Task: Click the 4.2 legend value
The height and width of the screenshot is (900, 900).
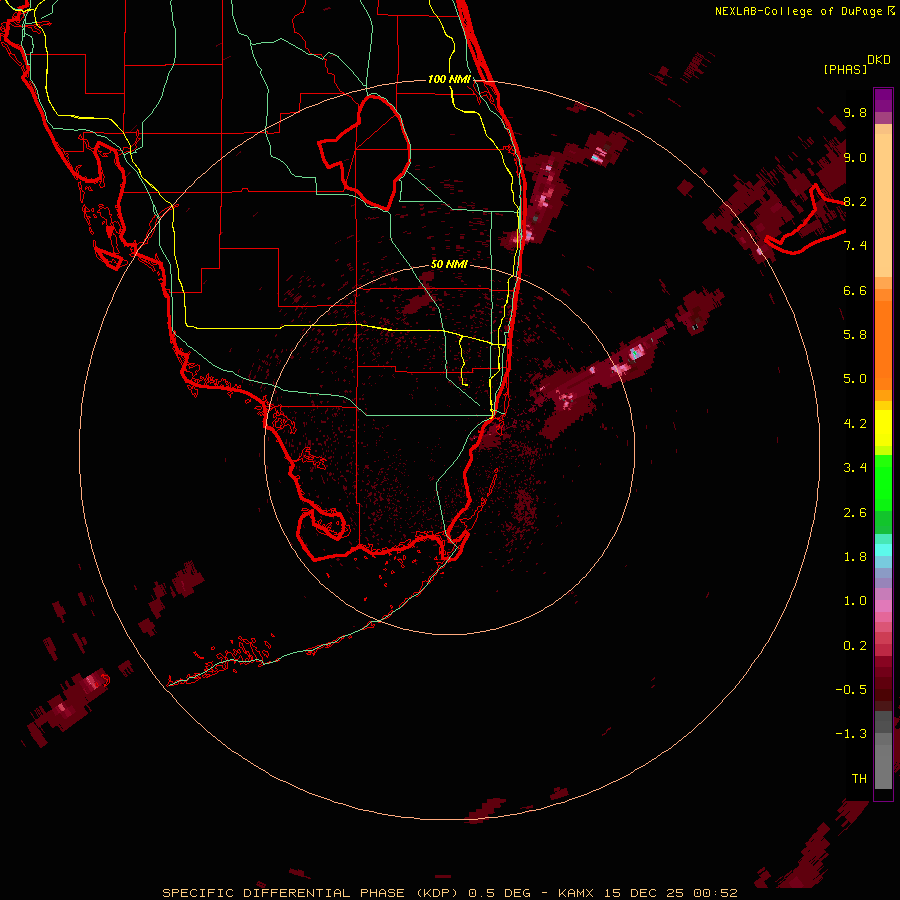Action: 855,424
